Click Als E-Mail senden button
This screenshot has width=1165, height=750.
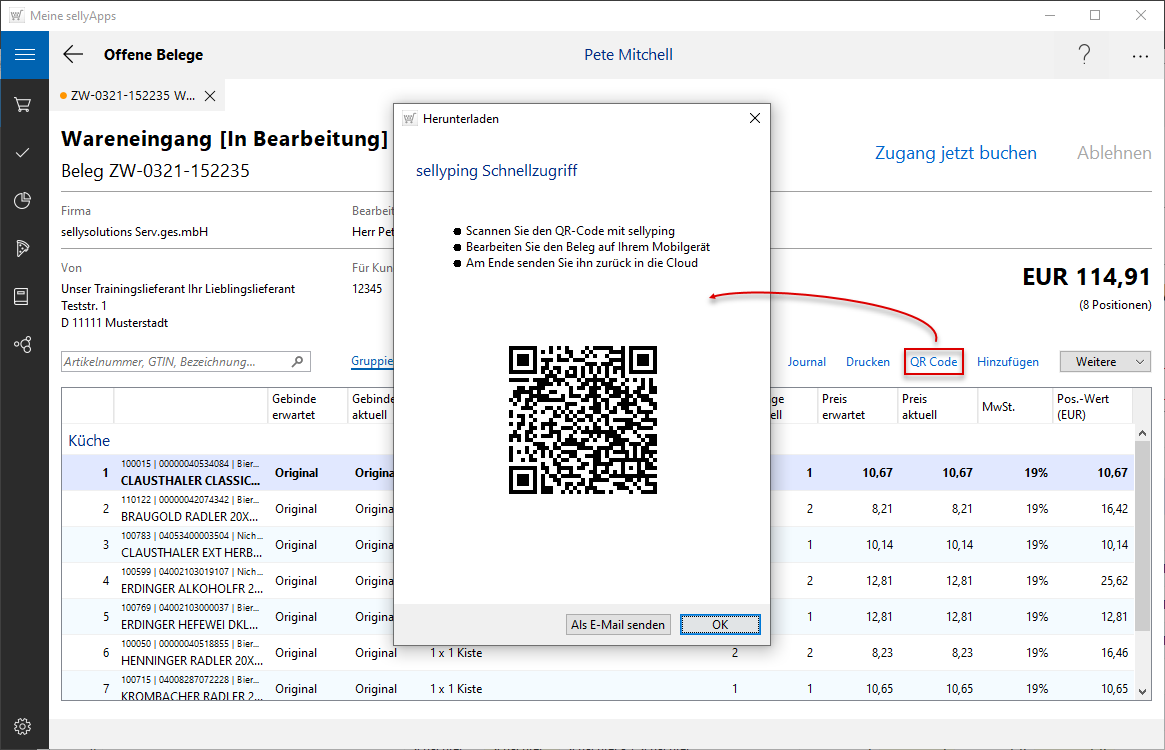click(x=618, y=625)
